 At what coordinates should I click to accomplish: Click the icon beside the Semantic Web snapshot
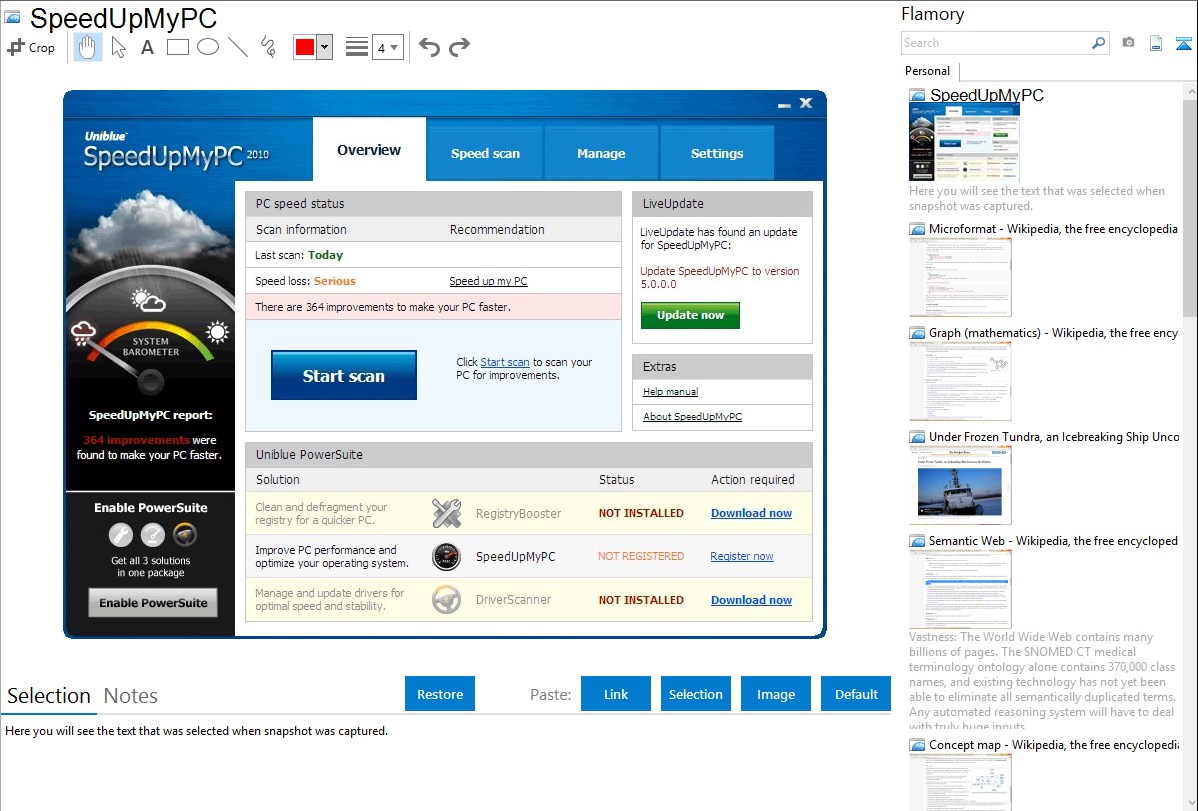pos(917,541)
